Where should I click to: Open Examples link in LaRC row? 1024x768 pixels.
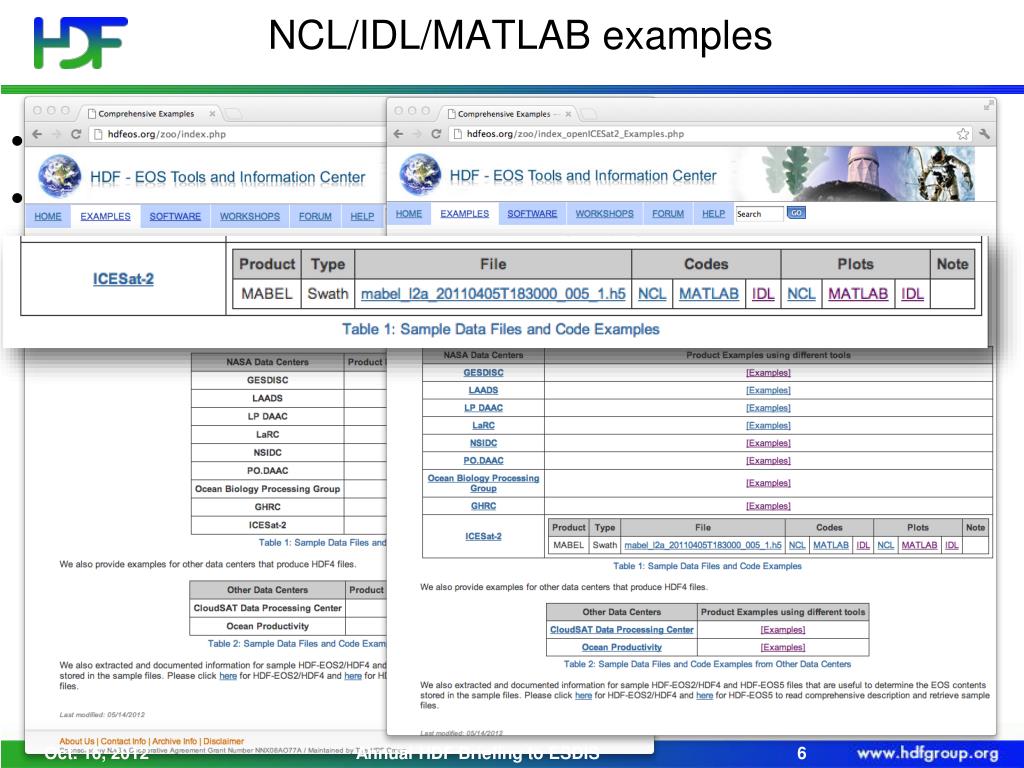(768, 425)
